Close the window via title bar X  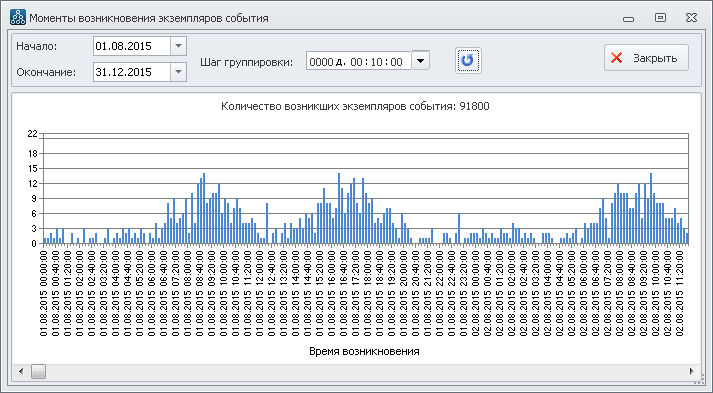691,18
